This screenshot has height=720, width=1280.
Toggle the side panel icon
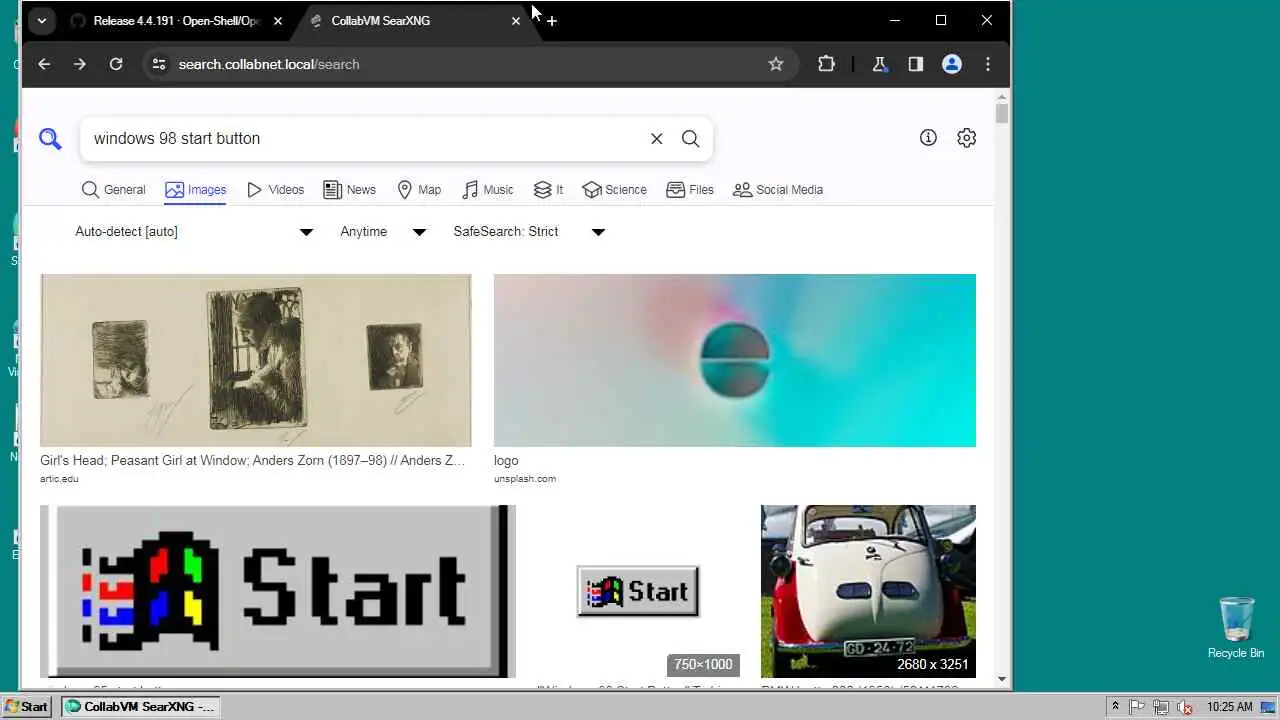pyautogui.click(x=916, y=64)
